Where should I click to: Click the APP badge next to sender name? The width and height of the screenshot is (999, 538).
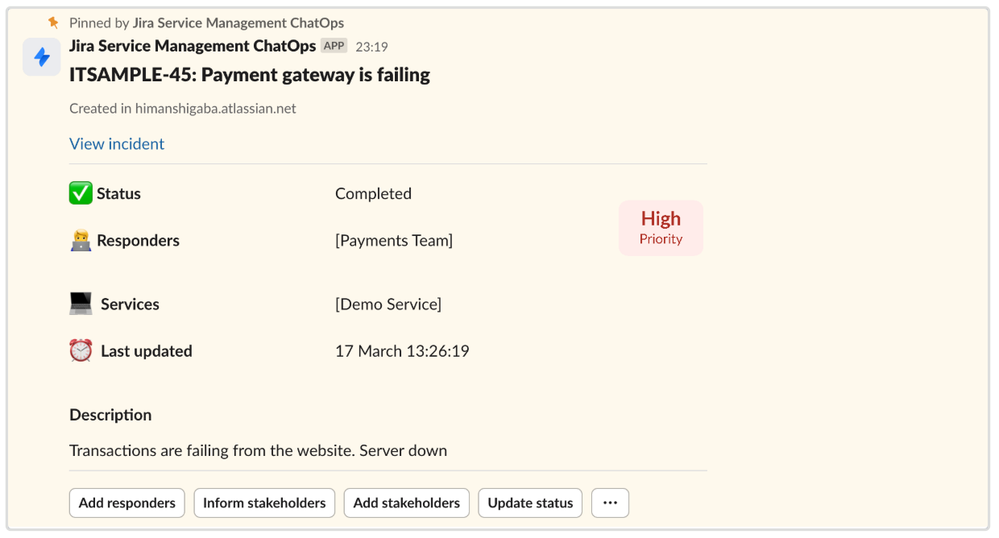pyautogui.click(x=334, y=46)
